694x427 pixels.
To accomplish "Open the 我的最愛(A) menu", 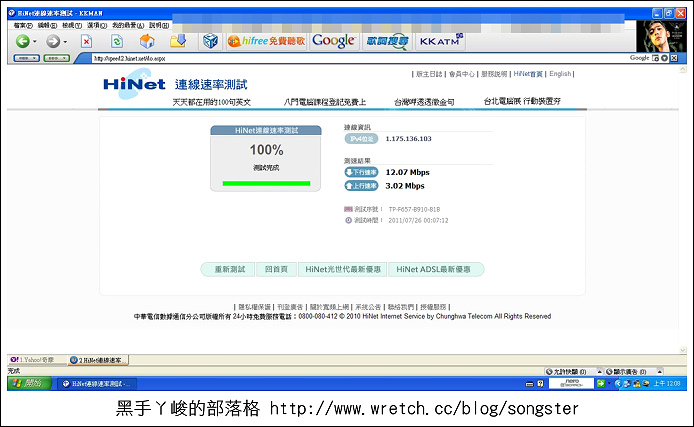I will click(128, 26).
